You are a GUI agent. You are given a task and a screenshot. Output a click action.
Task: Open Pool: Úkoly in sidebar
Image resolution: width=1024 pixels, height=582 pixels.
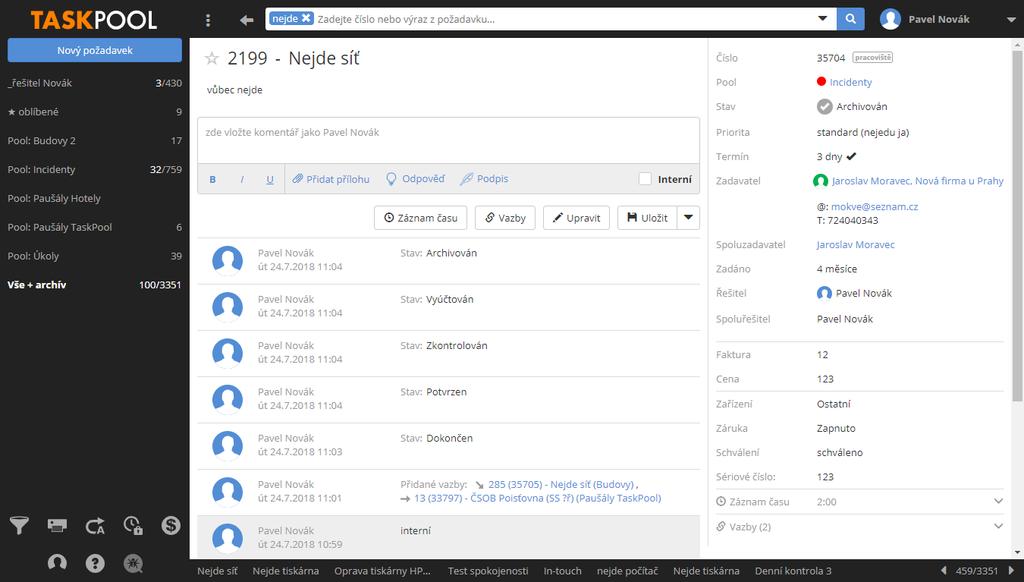(95, 255)
